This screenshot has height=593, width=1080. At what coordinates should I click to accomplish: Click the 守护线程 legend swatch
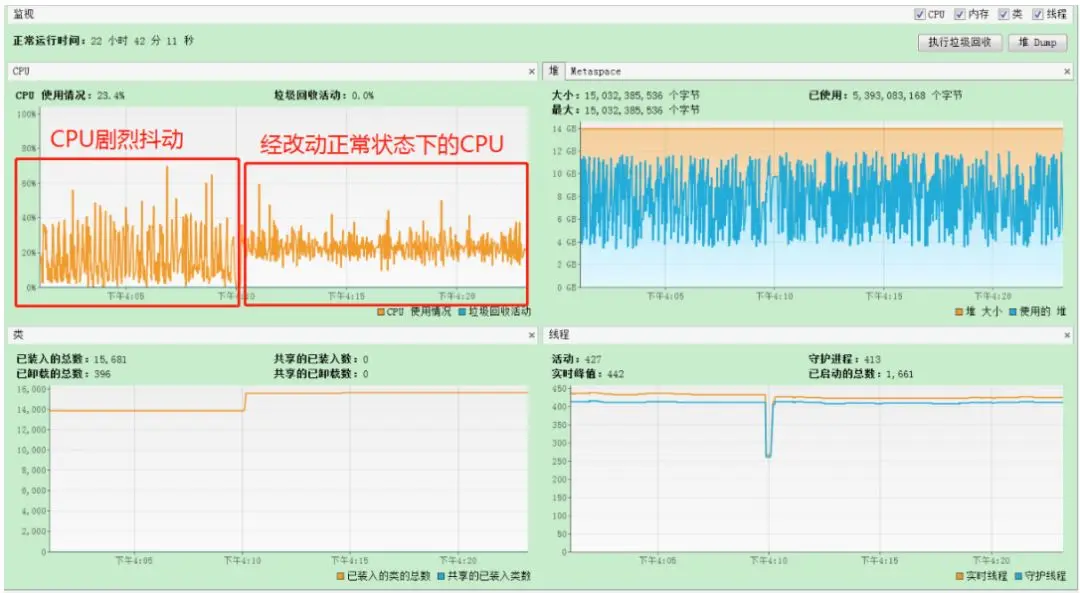pyautogui.click(x=1017, y=576)
